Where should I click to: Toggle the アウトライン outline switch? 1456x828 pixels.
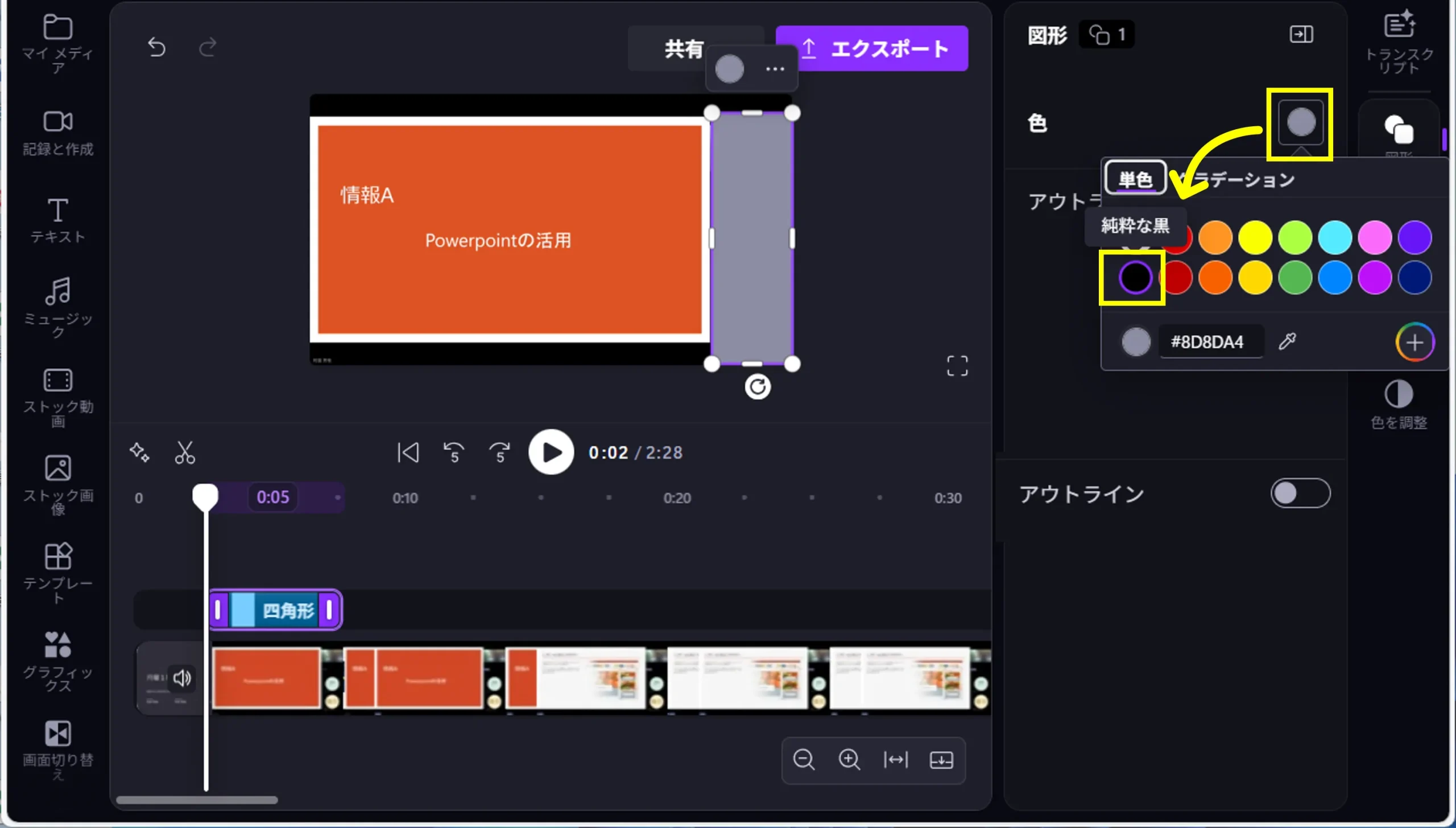click(1300, 493)
